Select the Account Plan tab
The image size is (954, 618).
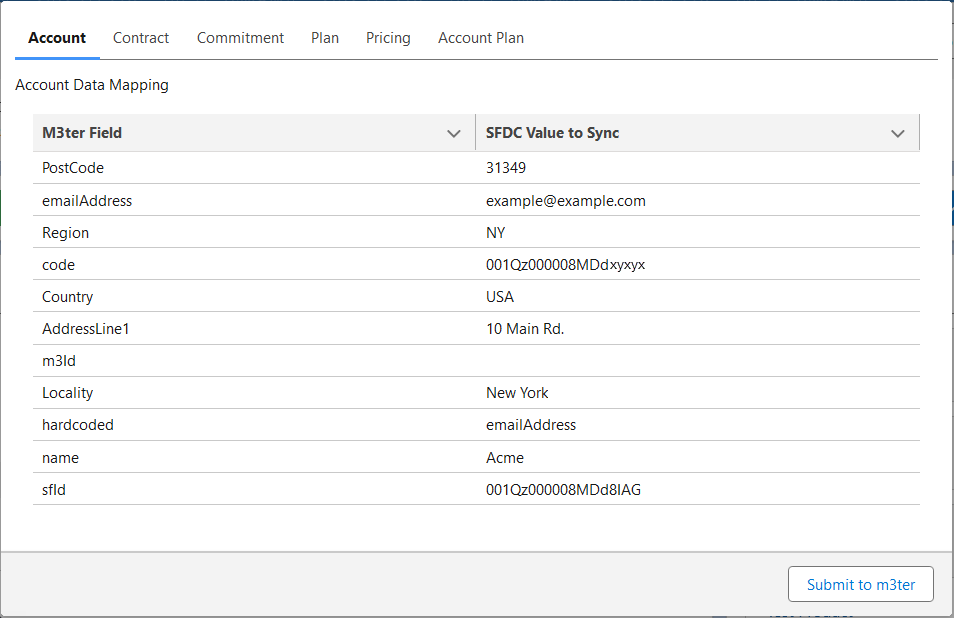(481, 38)
